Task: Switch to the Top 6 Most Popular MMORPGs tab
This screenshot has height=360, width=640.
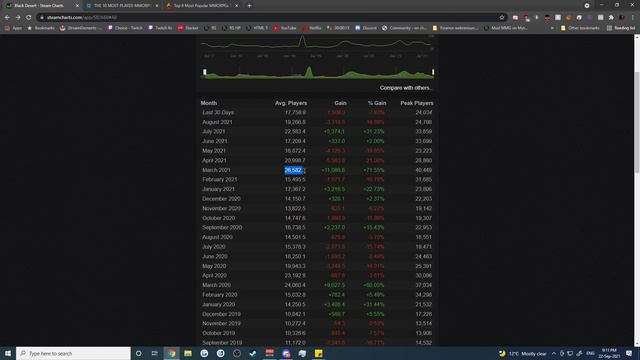Action: point(201,6)
